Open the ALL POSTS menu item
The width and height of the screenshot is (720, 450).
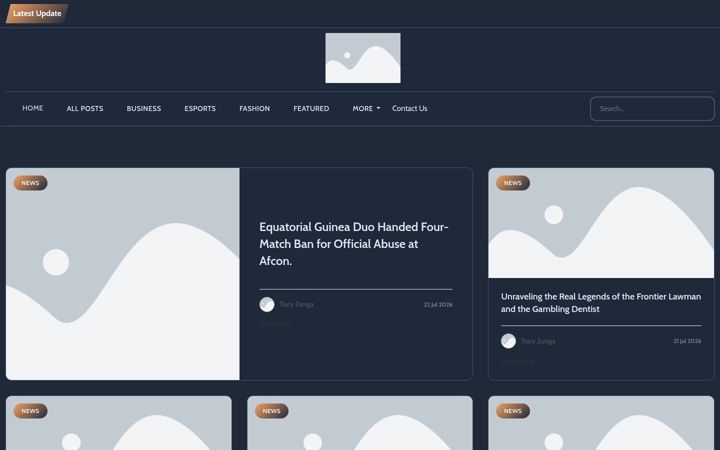[85, 108]
